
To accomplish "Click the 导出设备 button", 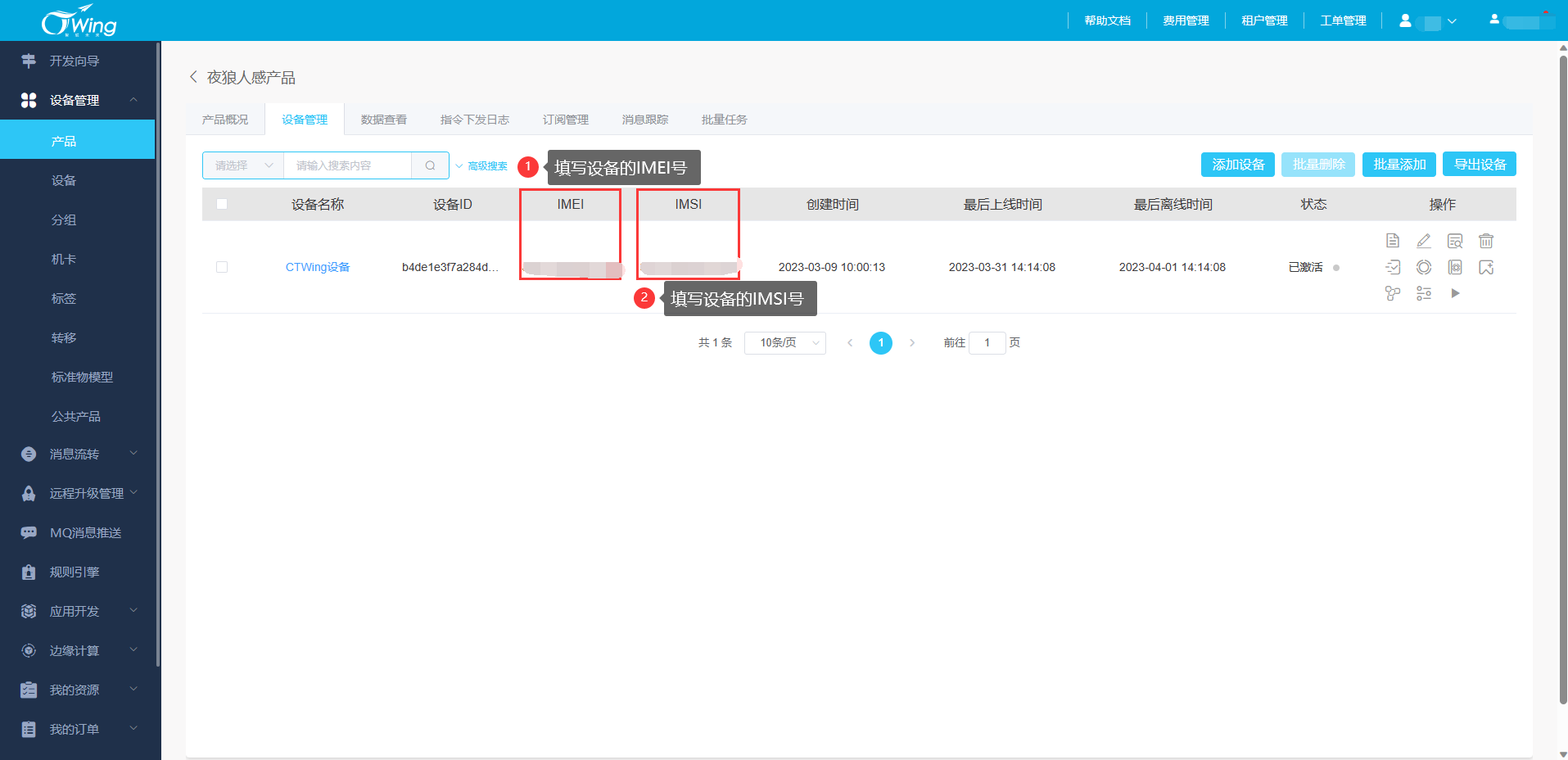I will click(1479, 165).
